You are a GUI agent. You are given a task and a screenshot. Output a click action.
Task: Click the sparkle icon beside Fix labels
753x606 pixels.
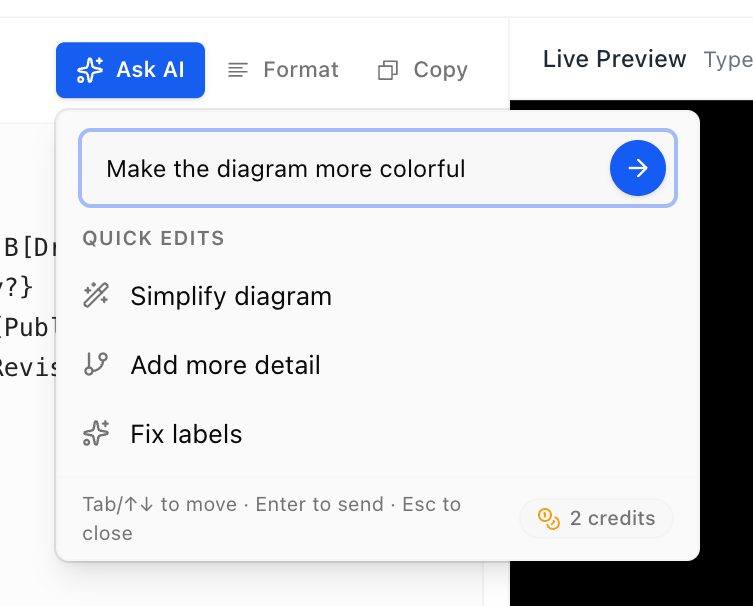tap(96, 433)
